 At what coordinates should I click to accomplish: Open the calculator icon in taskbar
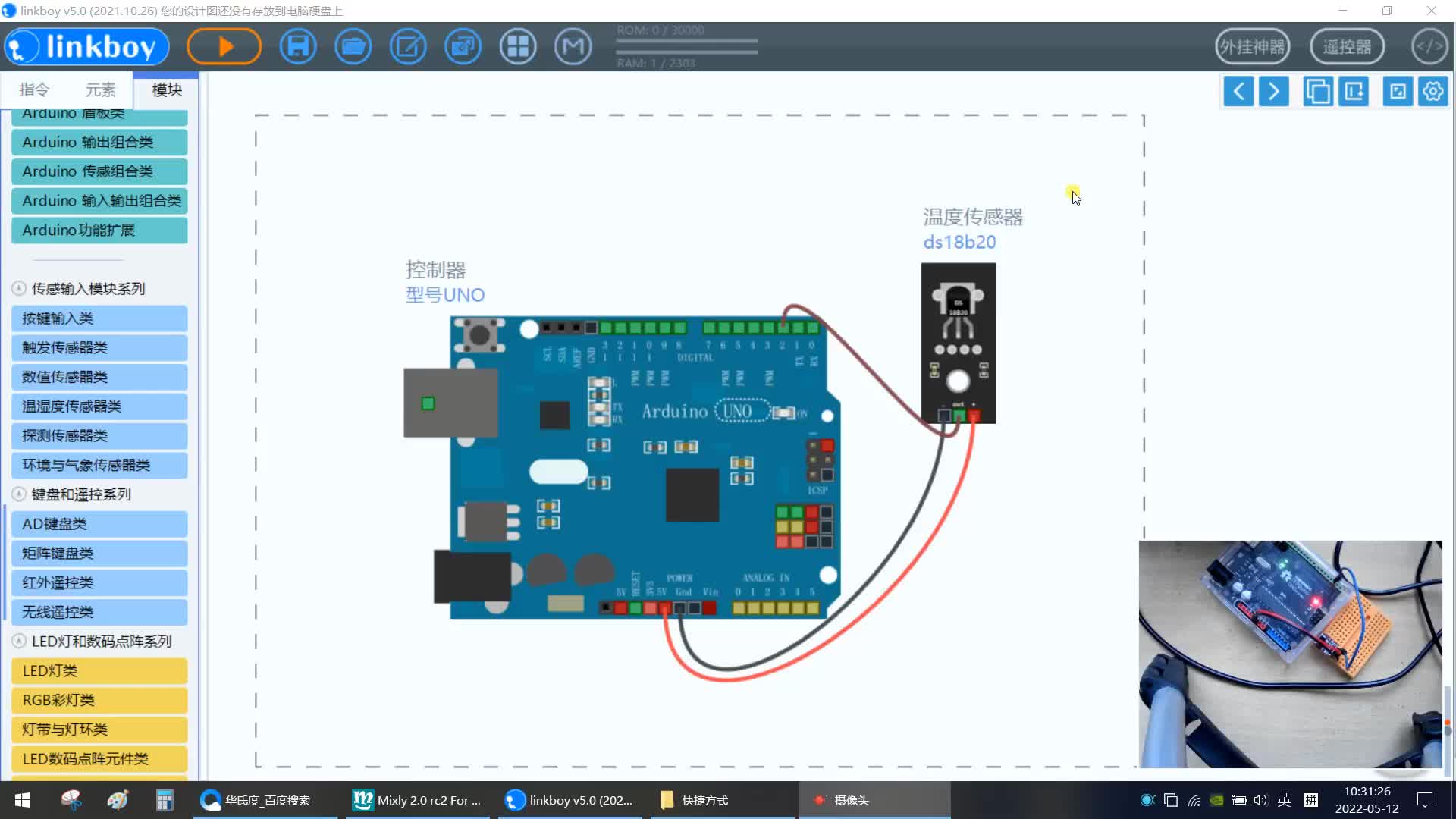(x=165, y=800)
